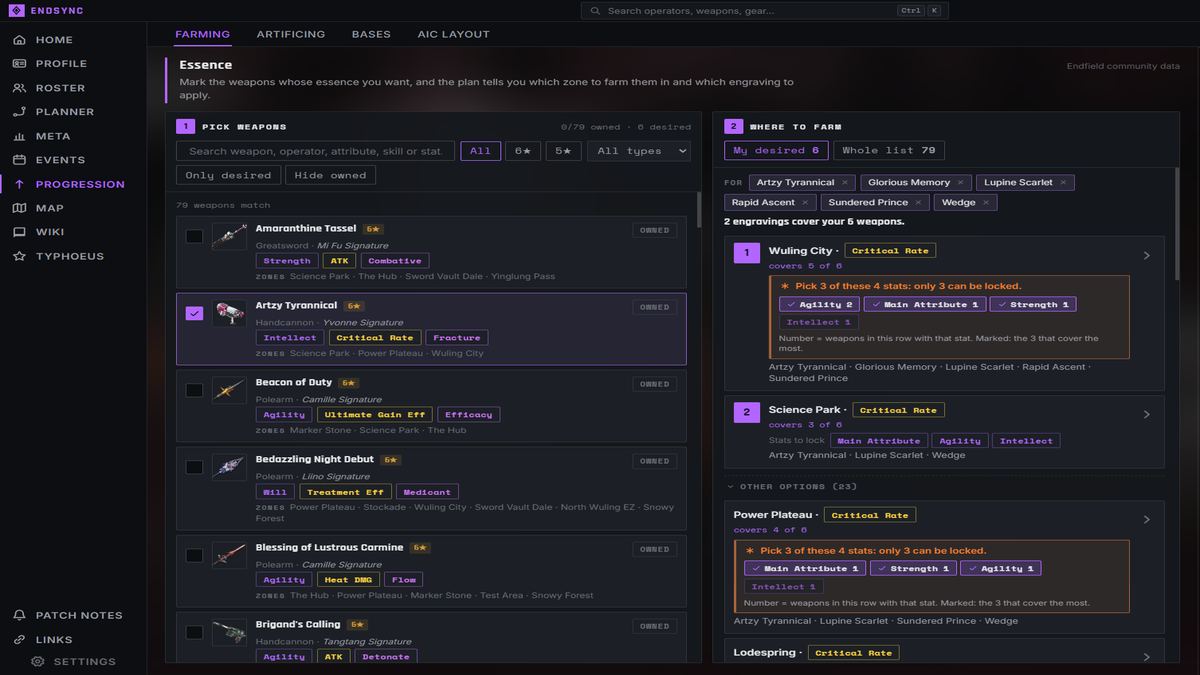Screen dimensions: 1200x675
Task: Filter weapons by 5-star rarity
Action: (x=563, y=151)
